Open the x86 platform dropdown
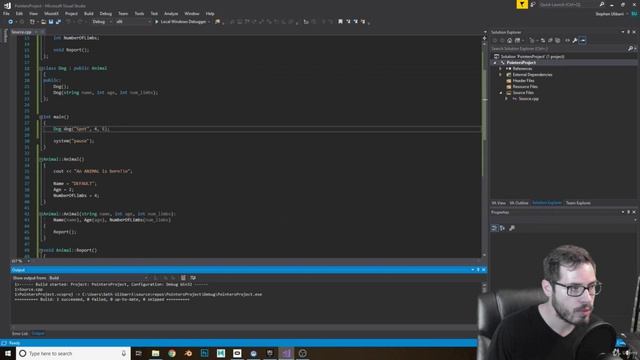The height and width of the screenshot is (360, 640). tap(133, 22)
